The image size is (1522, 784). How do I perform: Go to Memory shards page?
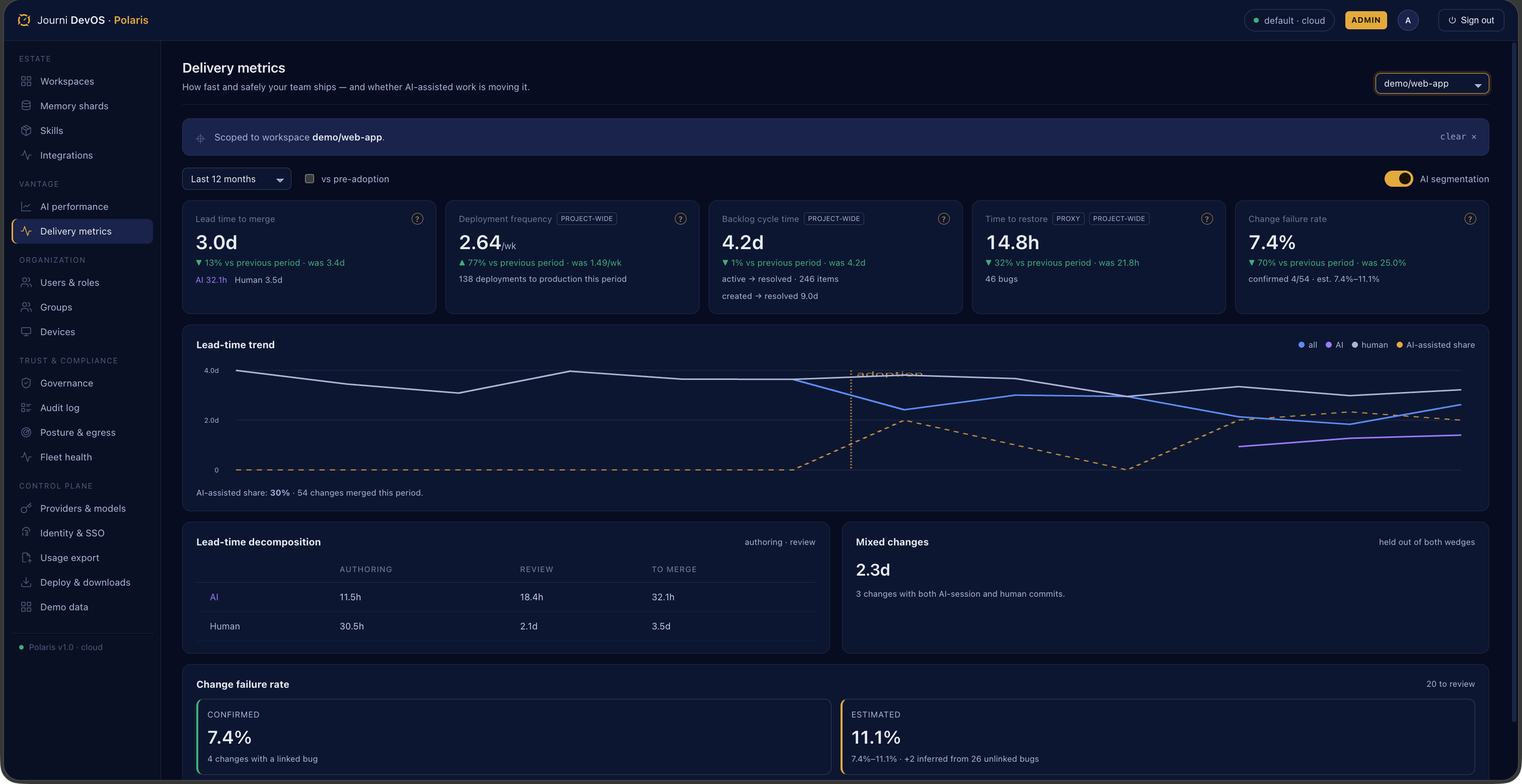click(82, 106)
